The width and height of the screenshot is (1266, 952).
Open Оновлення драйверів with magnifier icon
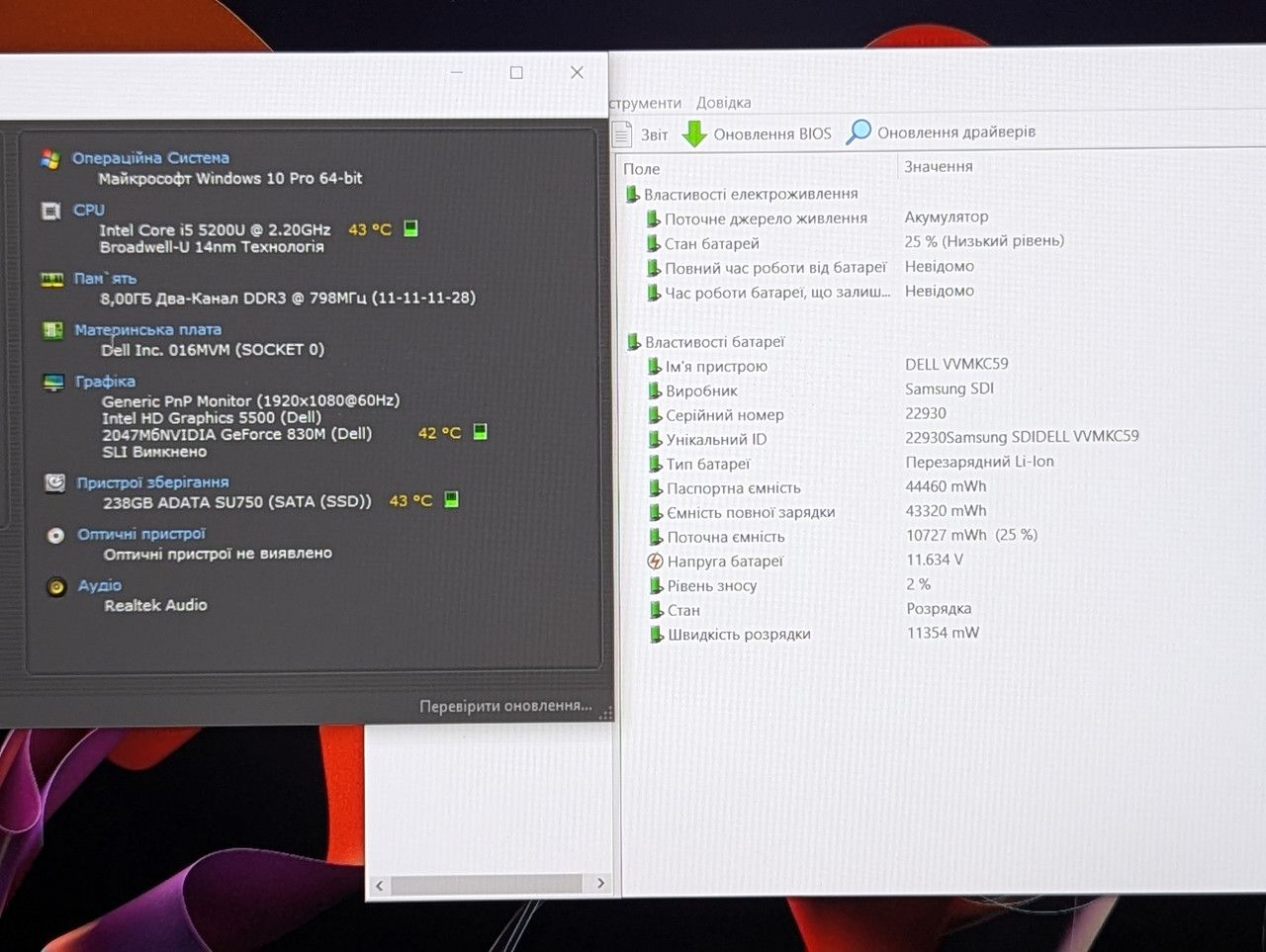(942, 132)
